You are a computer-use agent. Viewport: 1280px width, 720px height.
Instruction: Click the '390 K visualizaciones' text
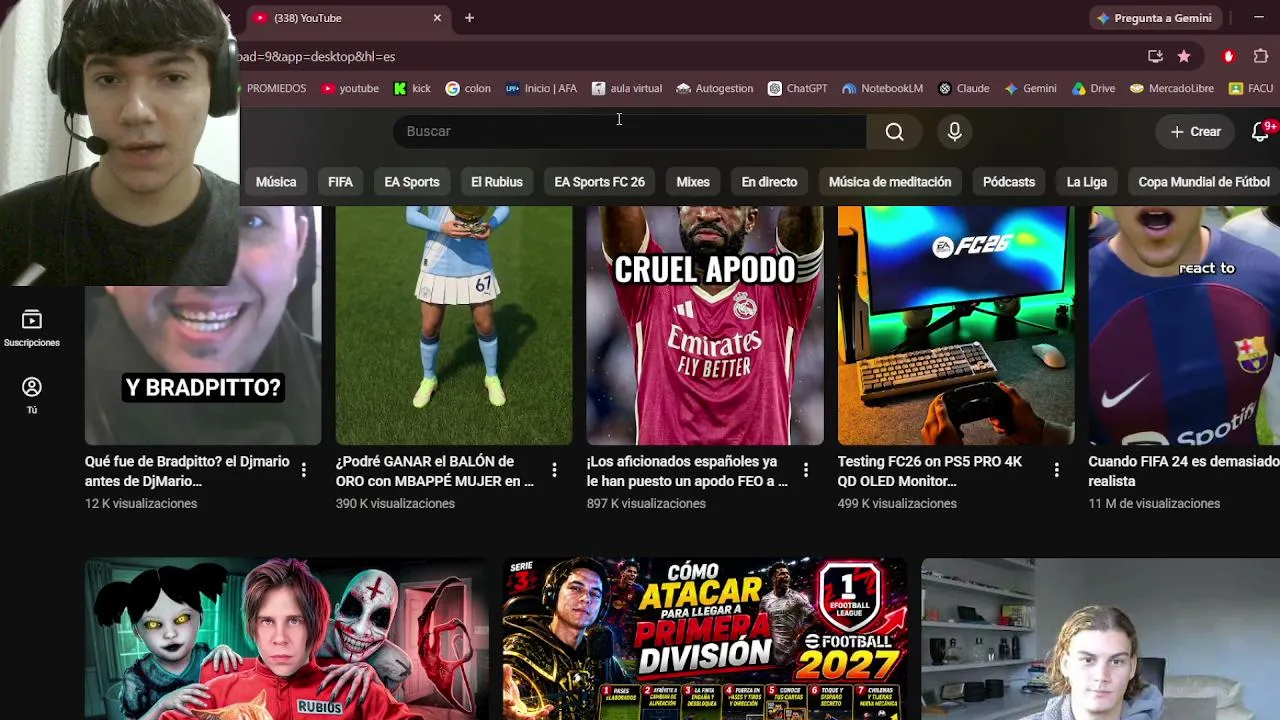pos(395,504)
